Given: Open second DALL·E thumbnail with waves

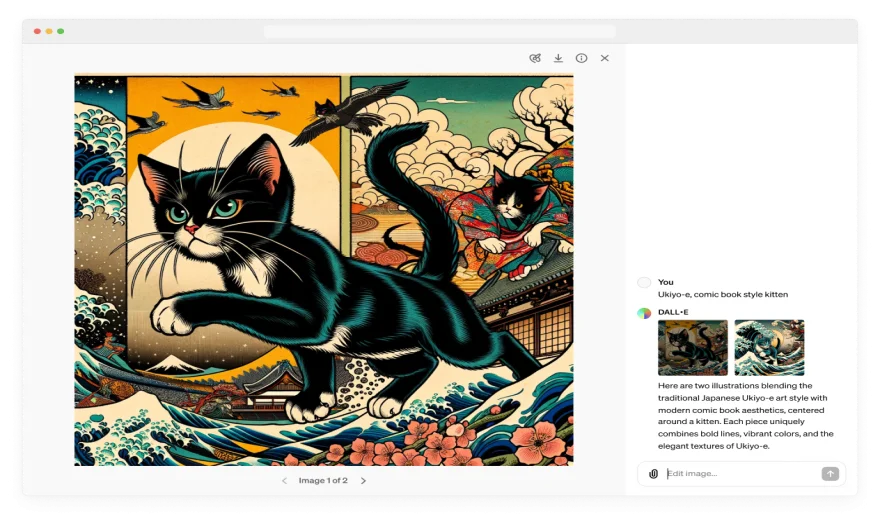Looking at the screenshot, I should point(769,347).
